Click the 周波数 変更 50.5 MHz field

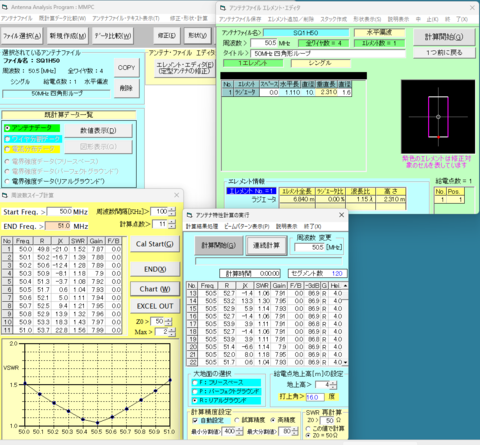(309, 247)
